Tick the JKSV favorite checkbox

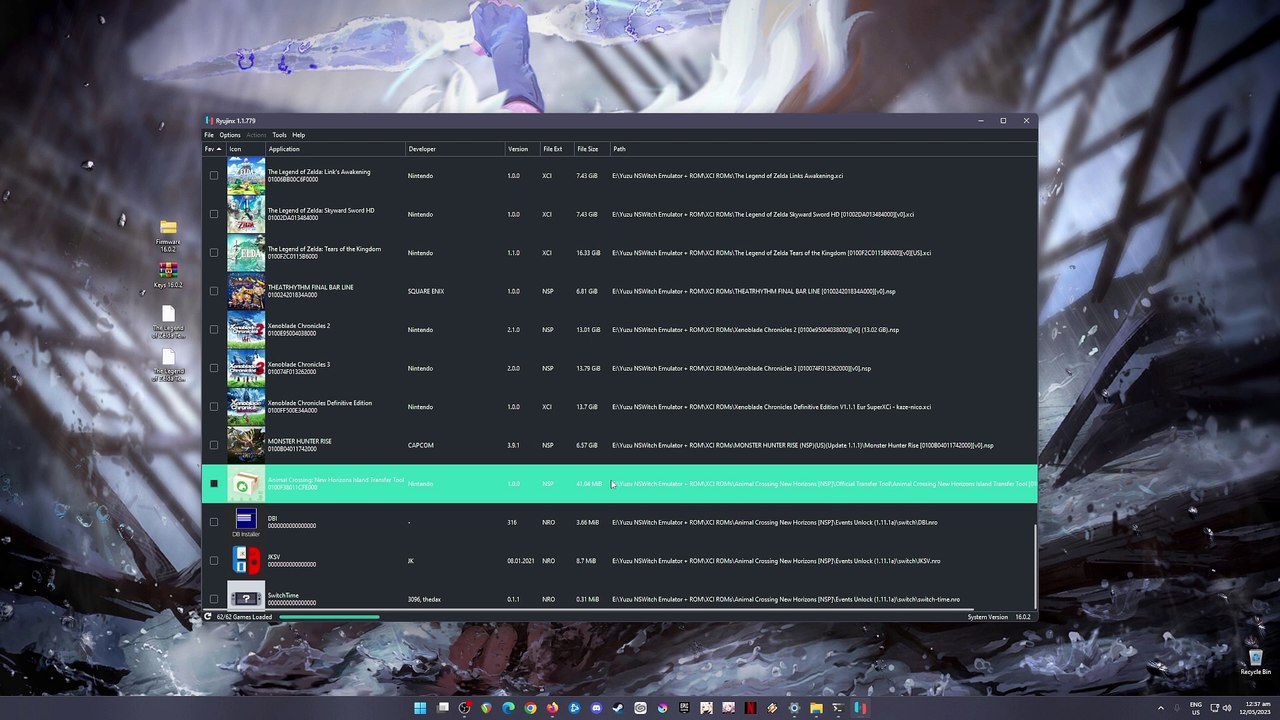click(x=213, y=561)
